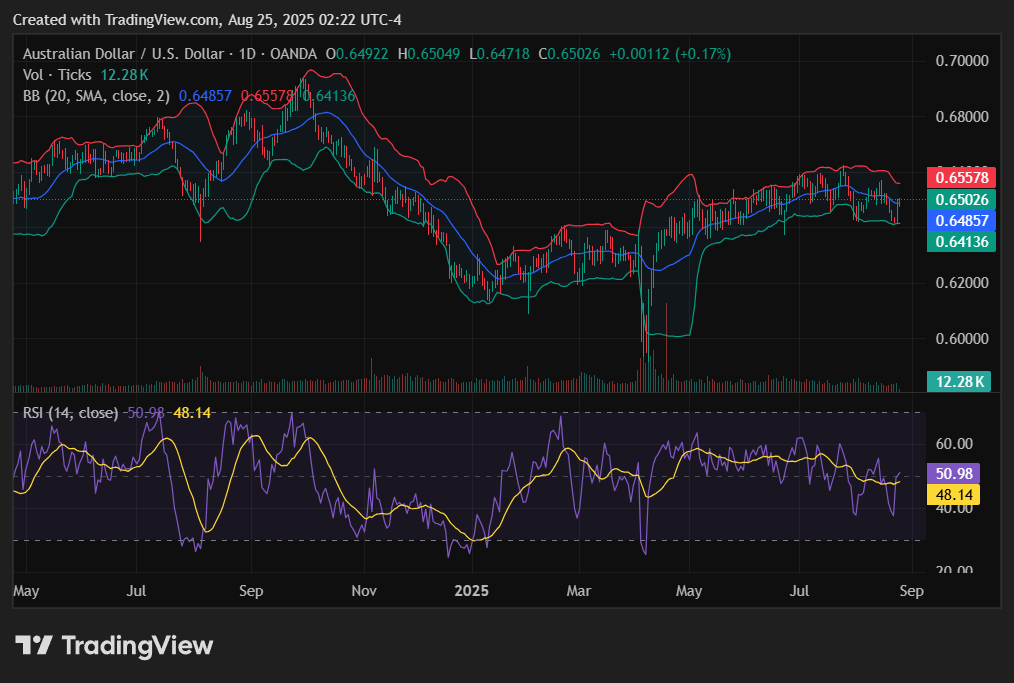Select the open value O0.64922
This screenshot has width=1014, height=683.
click(x=357, y=54)
